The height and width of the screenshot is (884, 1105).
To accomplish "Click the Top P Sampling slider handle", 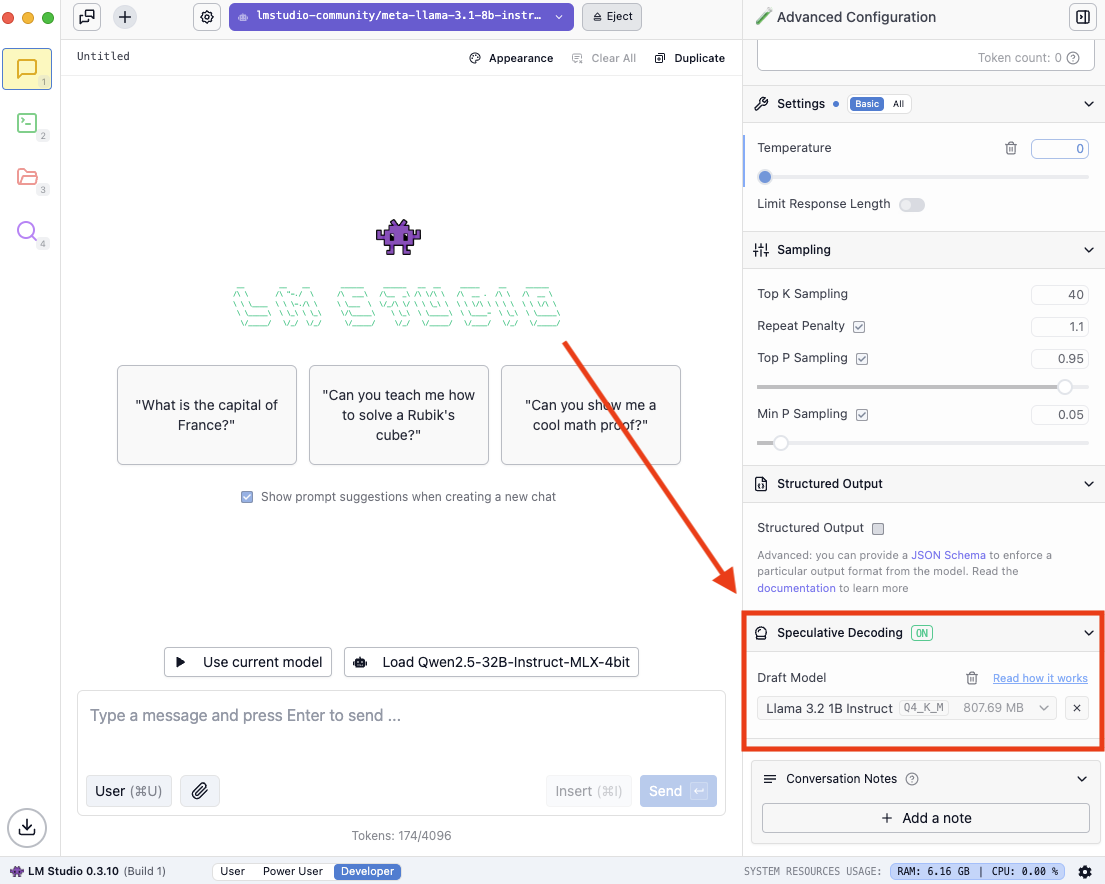I will pos(1065,387).
